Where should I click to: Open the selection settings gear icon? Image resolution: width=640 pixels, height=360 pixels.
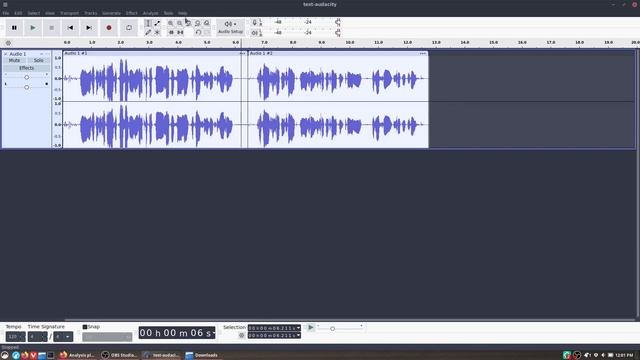(242, 336)
